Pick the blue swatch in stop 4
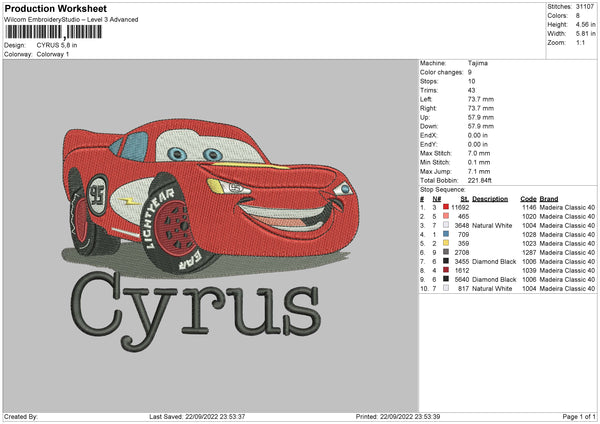Viewport: 600px width, 424px height. coord(446,233)
